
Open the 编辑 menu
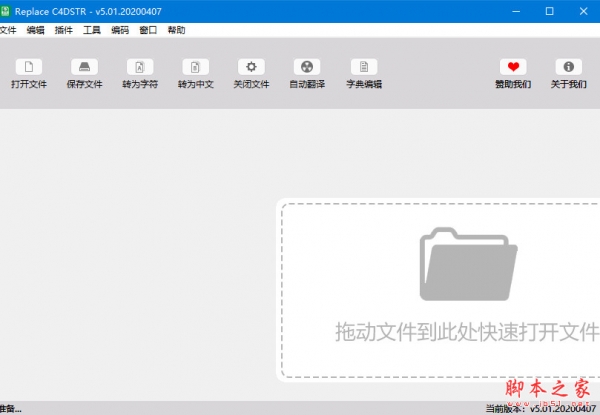pyautogui.click(x=36, y=30)
